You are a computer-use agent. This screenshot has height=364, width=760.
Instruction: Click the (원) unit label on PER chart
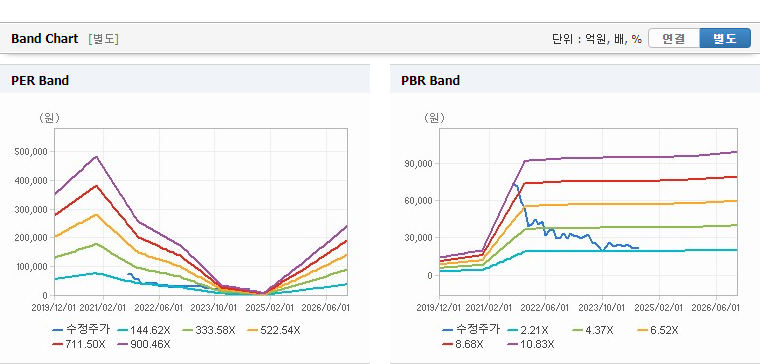coord(49,118)
